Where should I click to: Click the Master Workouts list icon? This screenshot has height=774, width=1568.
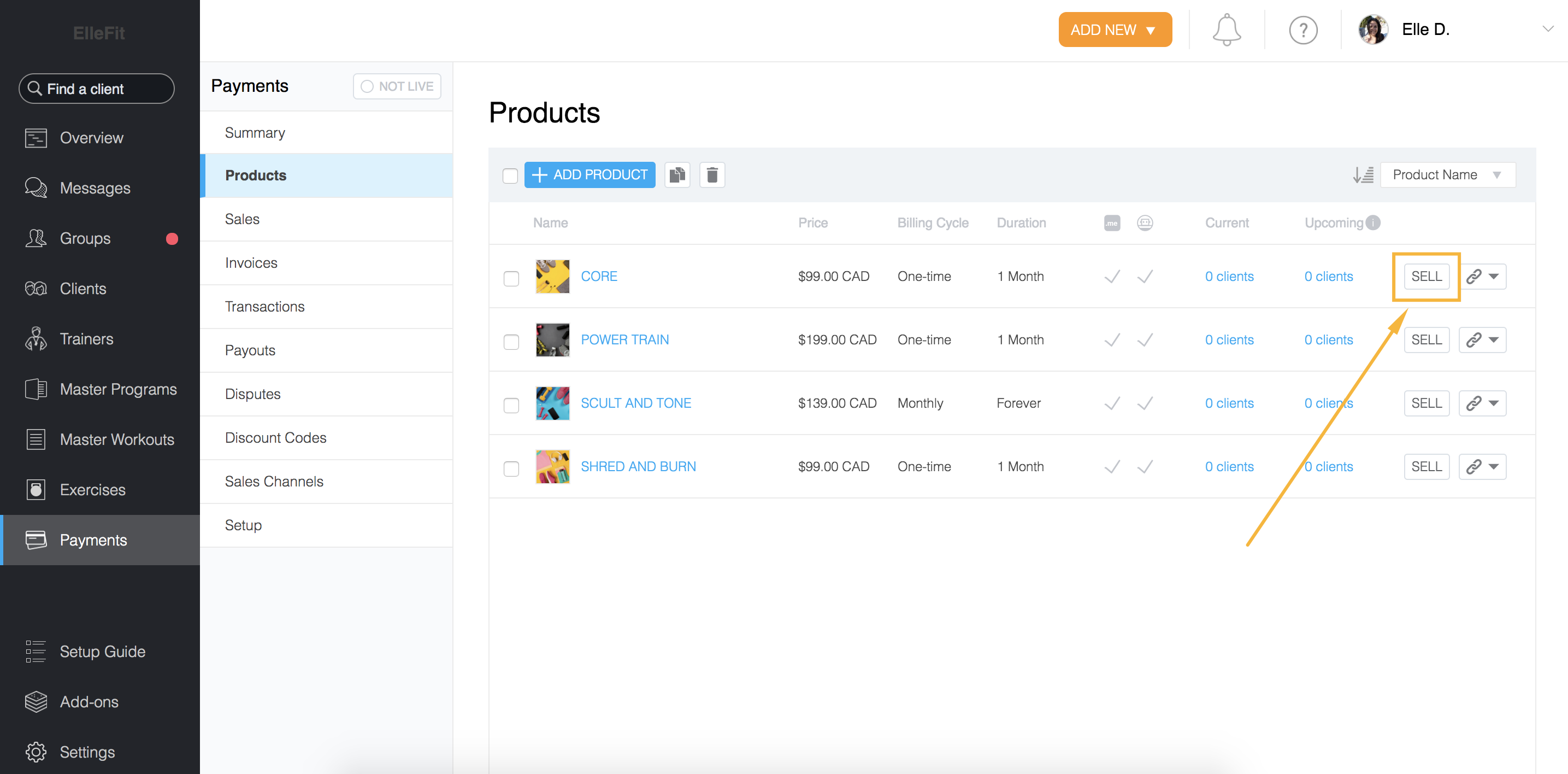(36, 439)
